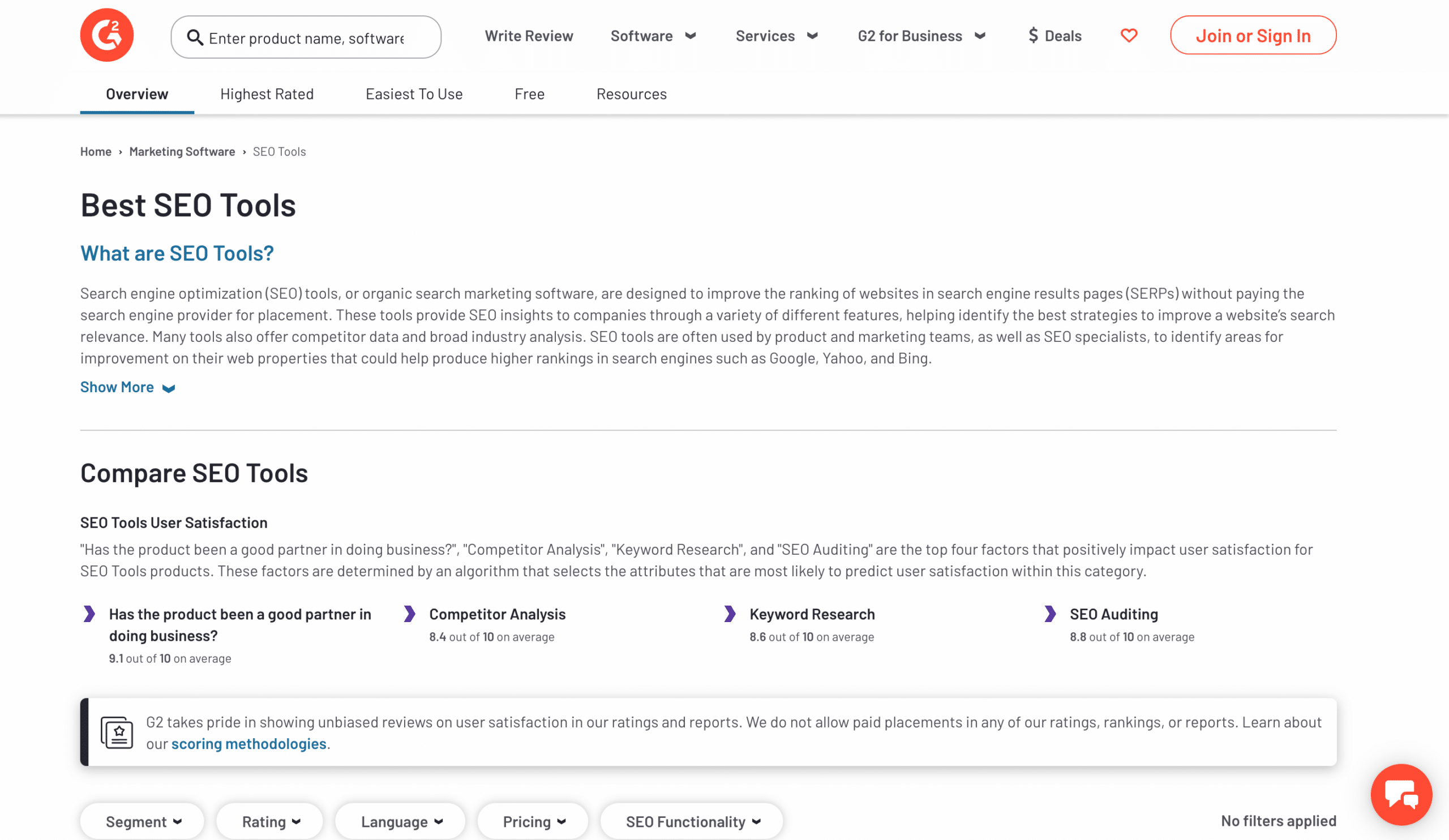Open the saved items heart icon
This screenshot has width=1449, height=840.
(1129, 36)
